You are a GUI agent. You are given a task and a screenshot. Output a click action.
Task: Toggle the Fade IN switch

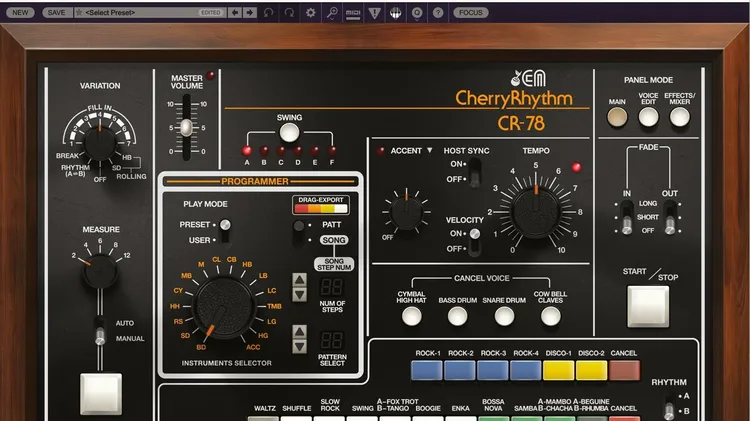tap(627, 218)
